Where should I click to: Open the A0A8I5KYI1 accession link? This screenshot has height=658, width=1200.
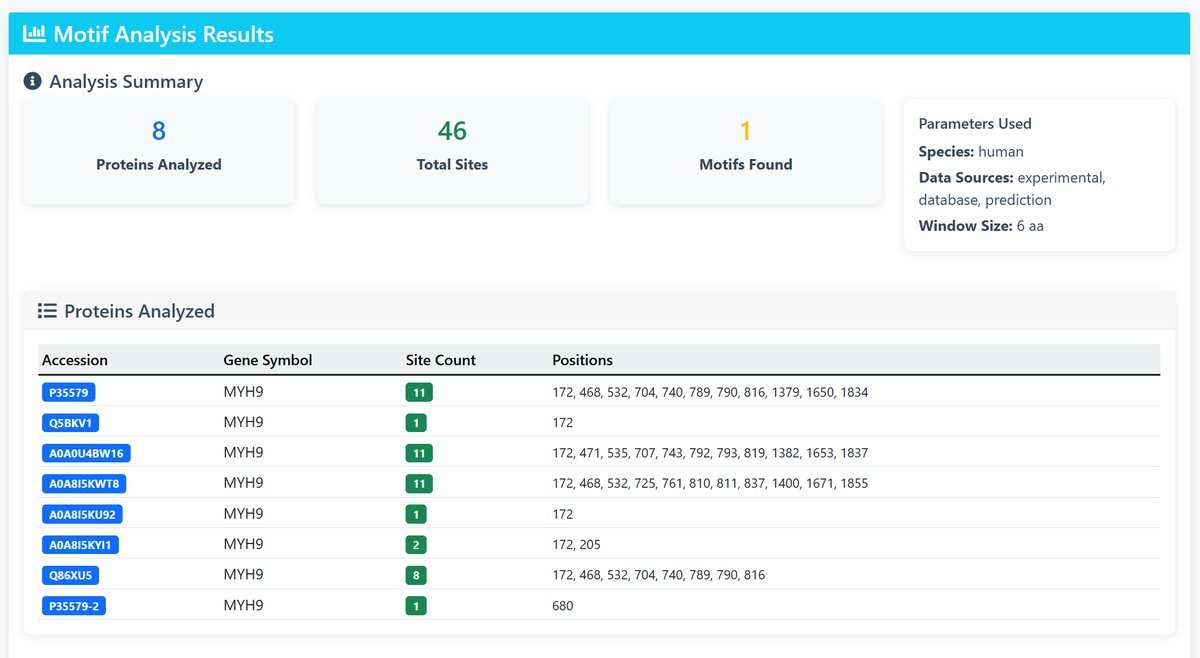(80, 544)
